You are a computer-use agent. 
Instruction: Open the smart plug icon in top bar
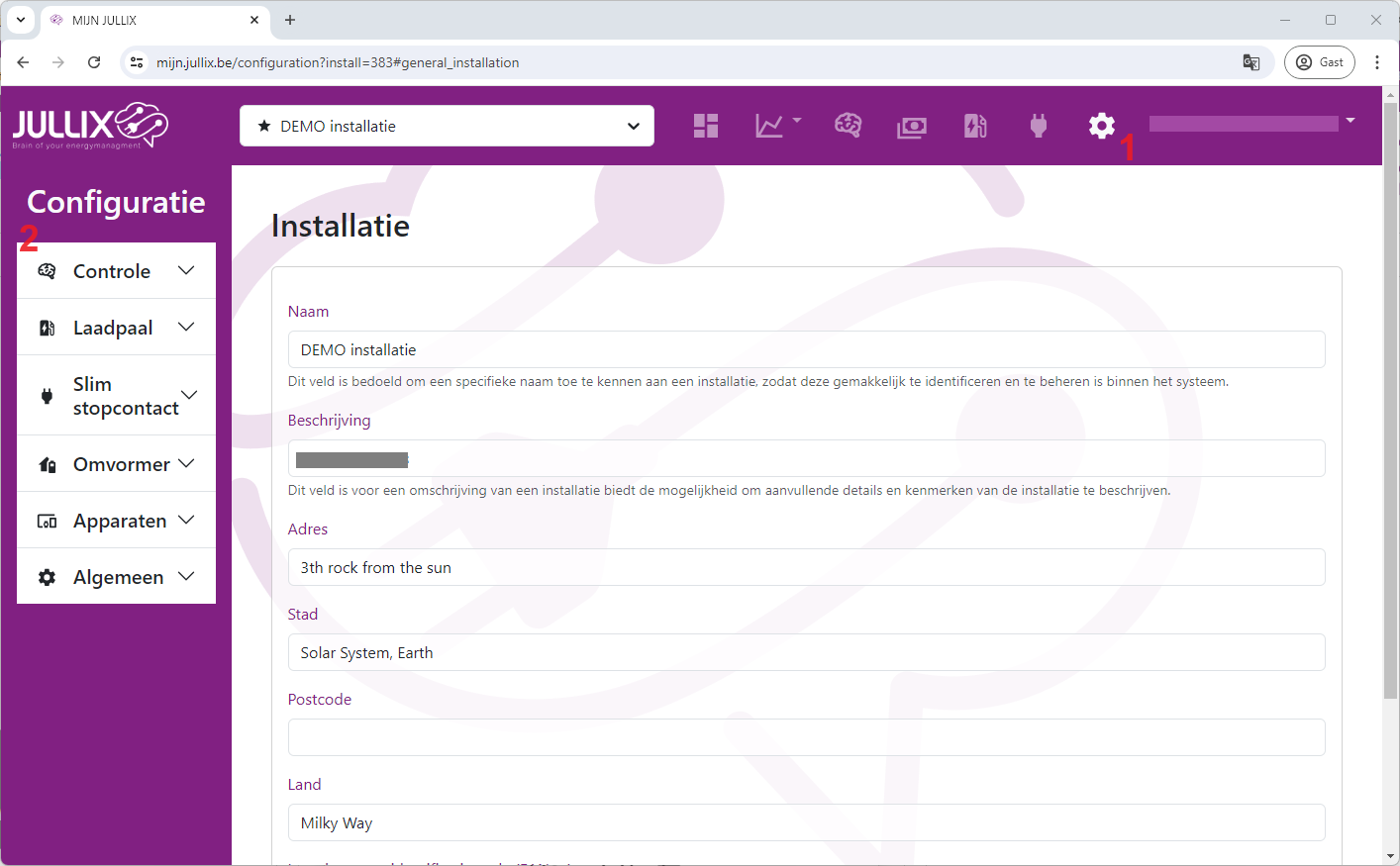point(1039,126)
